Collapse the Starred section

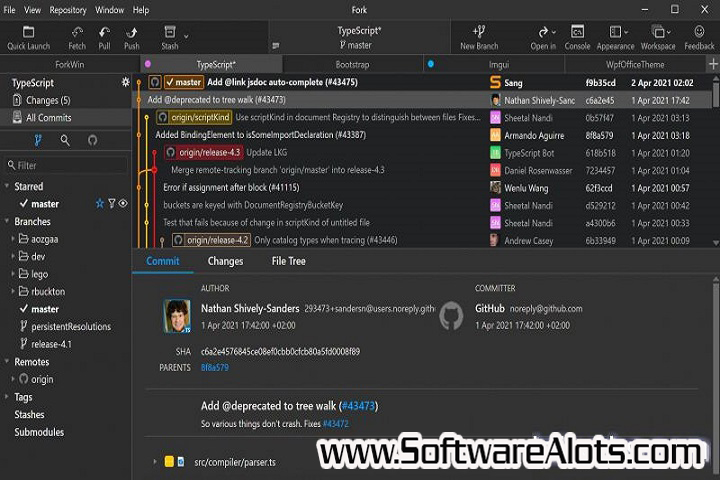pos(7,186)
